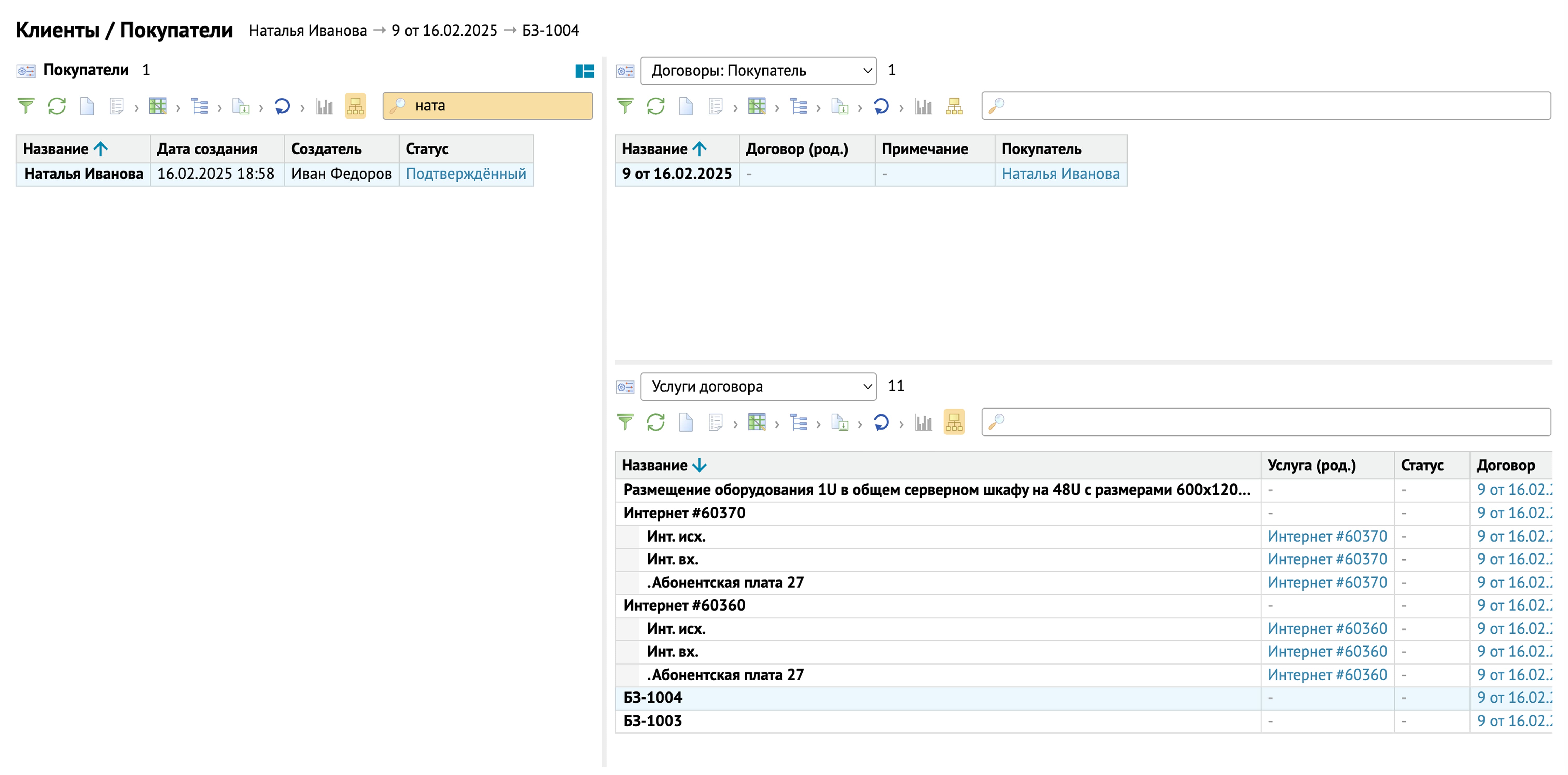Open the 'Подтверждённый' status link
The width and height of the screenshot is (1568, 775).
point(466,174)
